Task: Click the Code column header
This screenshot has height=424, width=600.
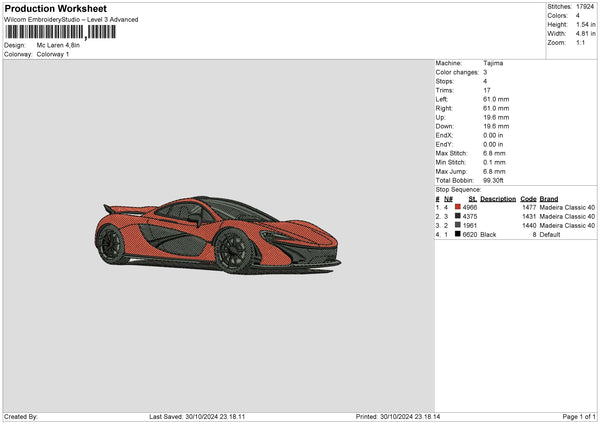Action: point(528,199)
